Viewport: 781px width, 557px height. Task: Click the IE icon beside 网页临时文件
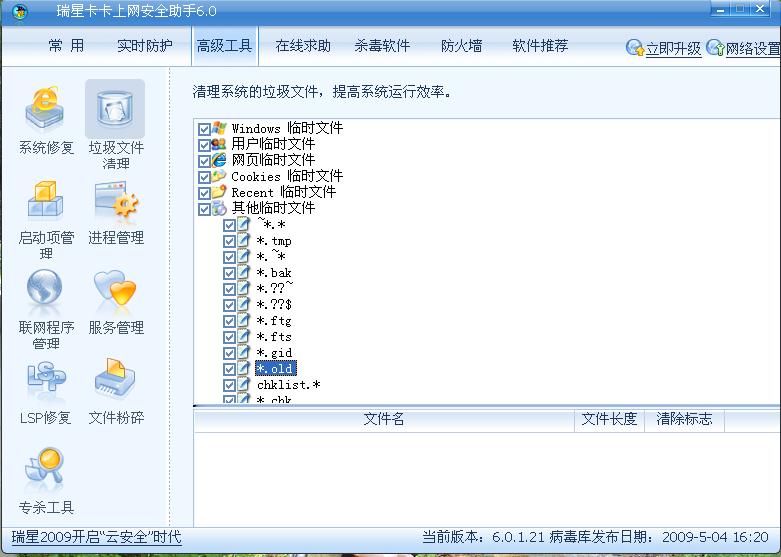[x=219, y=160]
